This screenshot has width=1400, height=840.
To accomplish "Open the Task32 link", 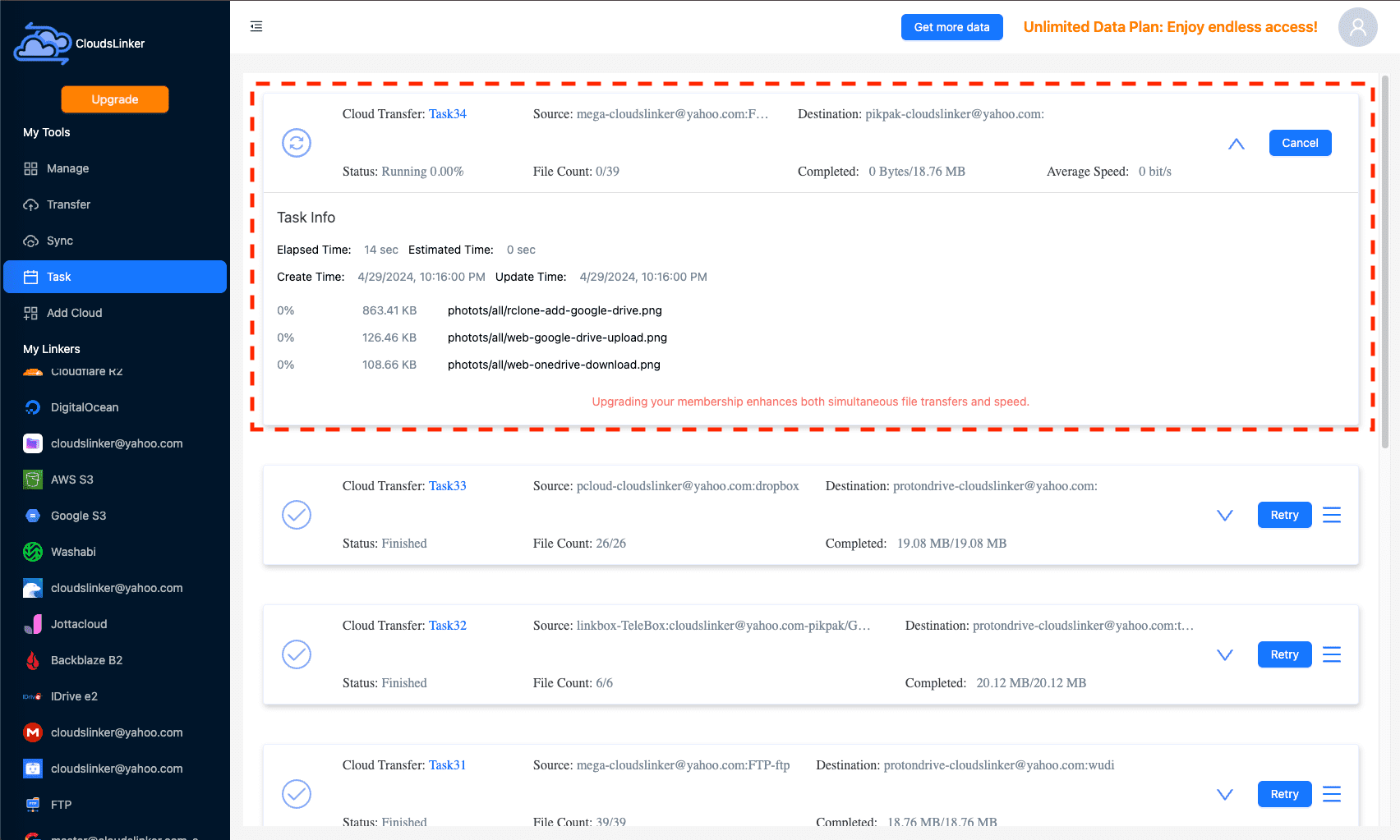I will pyautogui.click(x=448, y=626).
